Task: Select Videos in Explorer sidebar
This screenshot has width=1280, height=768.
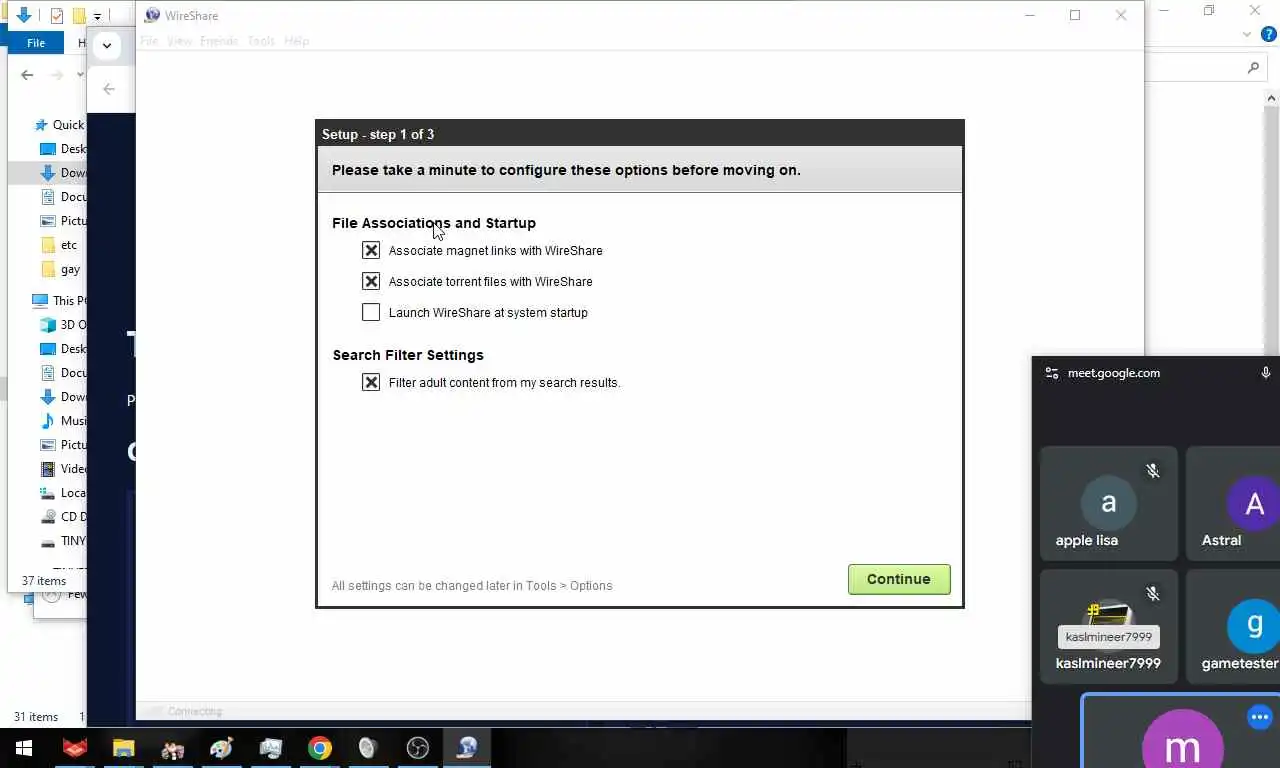Action: tap(63, 469)
